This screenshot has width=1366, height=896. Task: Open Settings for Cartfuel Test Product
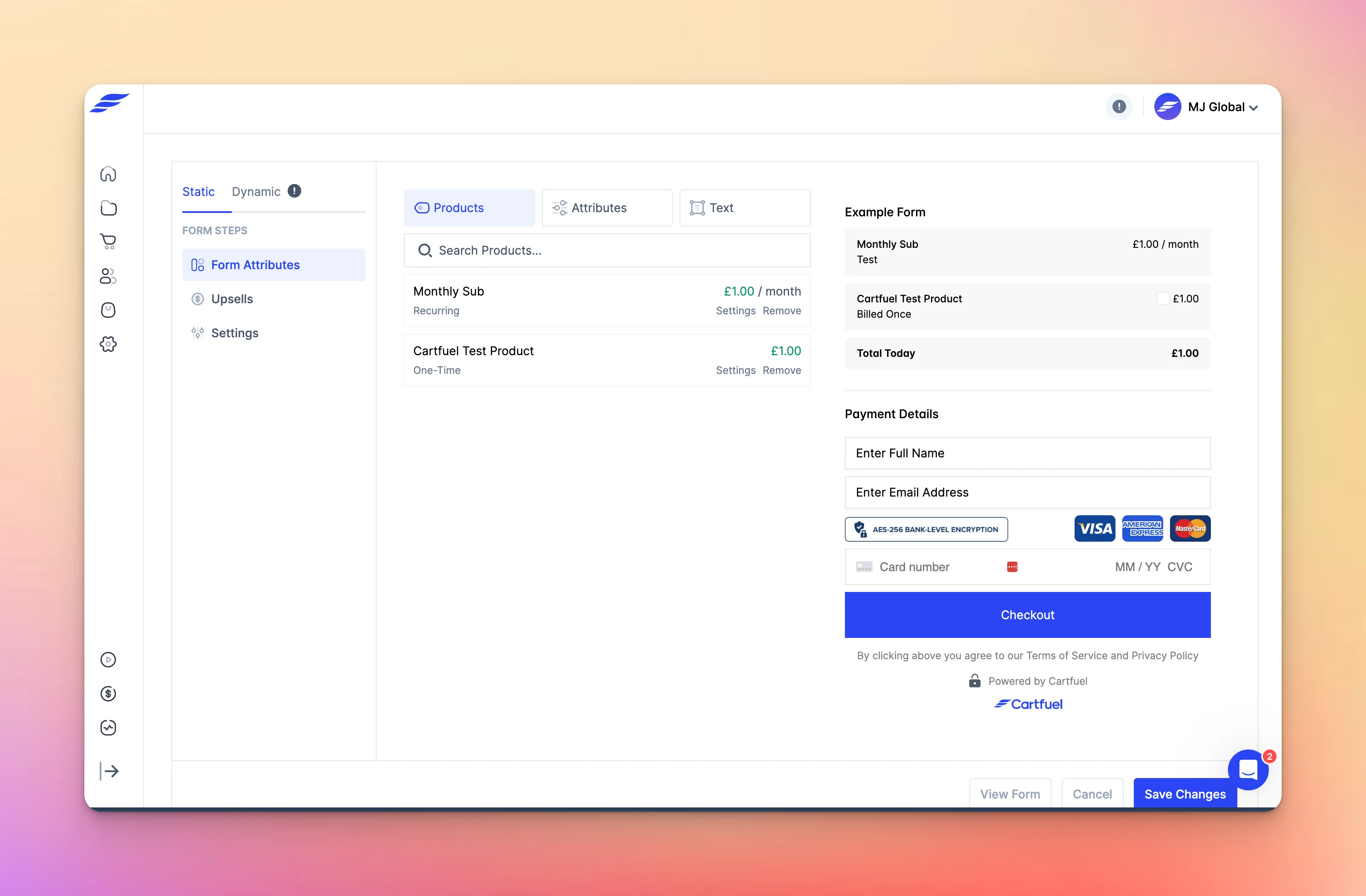(x=736, y=370)
